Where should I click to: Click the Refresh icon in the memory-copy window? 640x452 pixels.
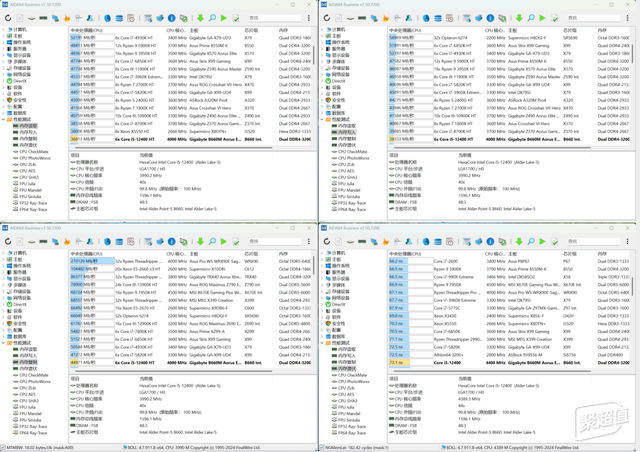click(8, 241)
